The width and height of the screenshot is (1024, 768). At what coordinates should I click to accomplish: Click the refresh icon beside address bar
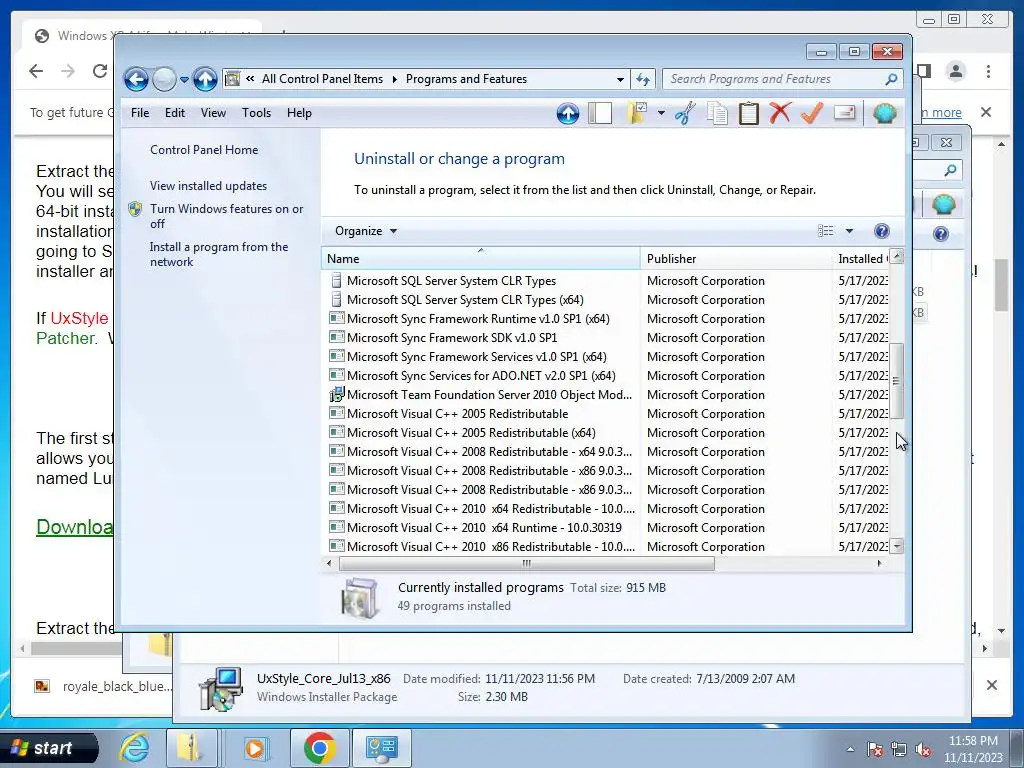pos(643,80)
